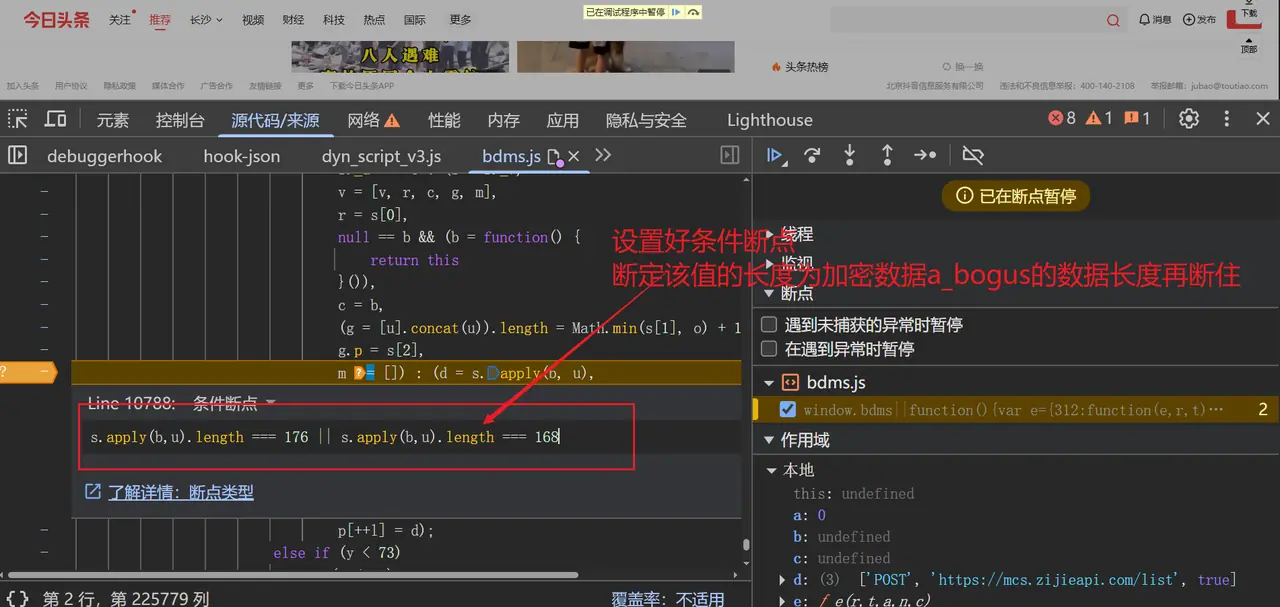Click the Step into function icon
The width and height of the screenshot is (1280, 607).
[849, 155]
